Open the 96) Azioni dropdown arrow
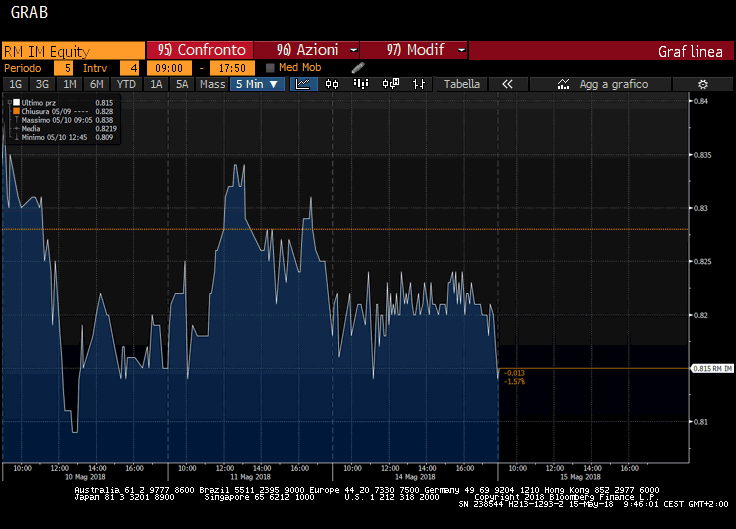Image resolution: width=736 pixels, height=529 pixels. point(353,50)
